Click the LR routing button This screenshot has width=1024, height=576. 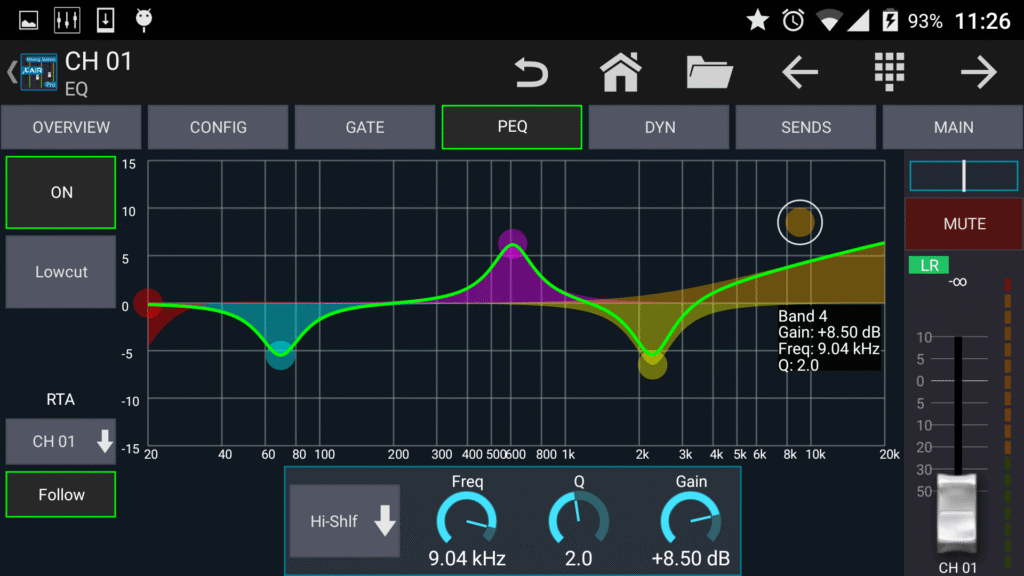928,265
